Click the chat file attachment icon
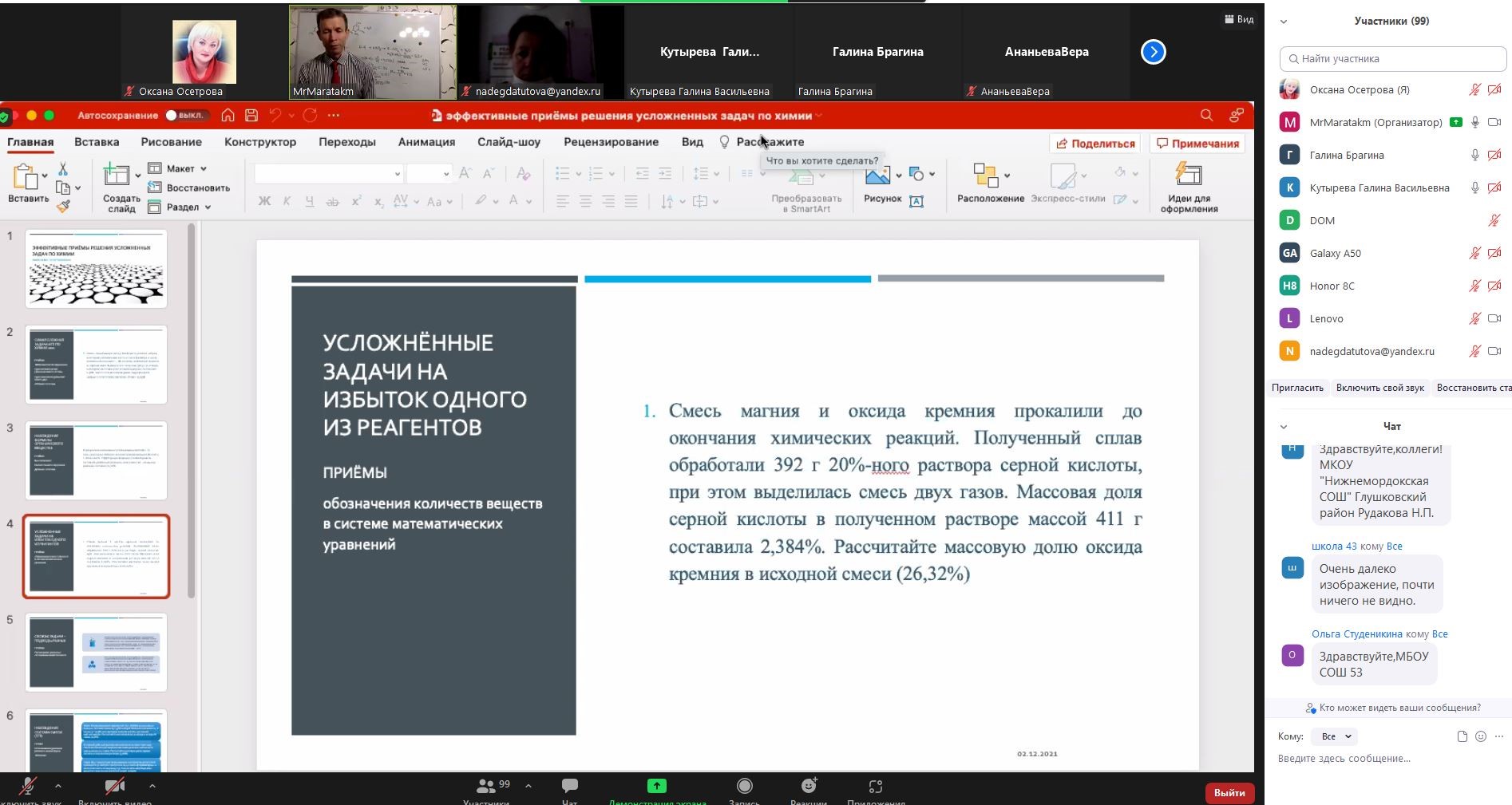 [x=1462, y=736]
